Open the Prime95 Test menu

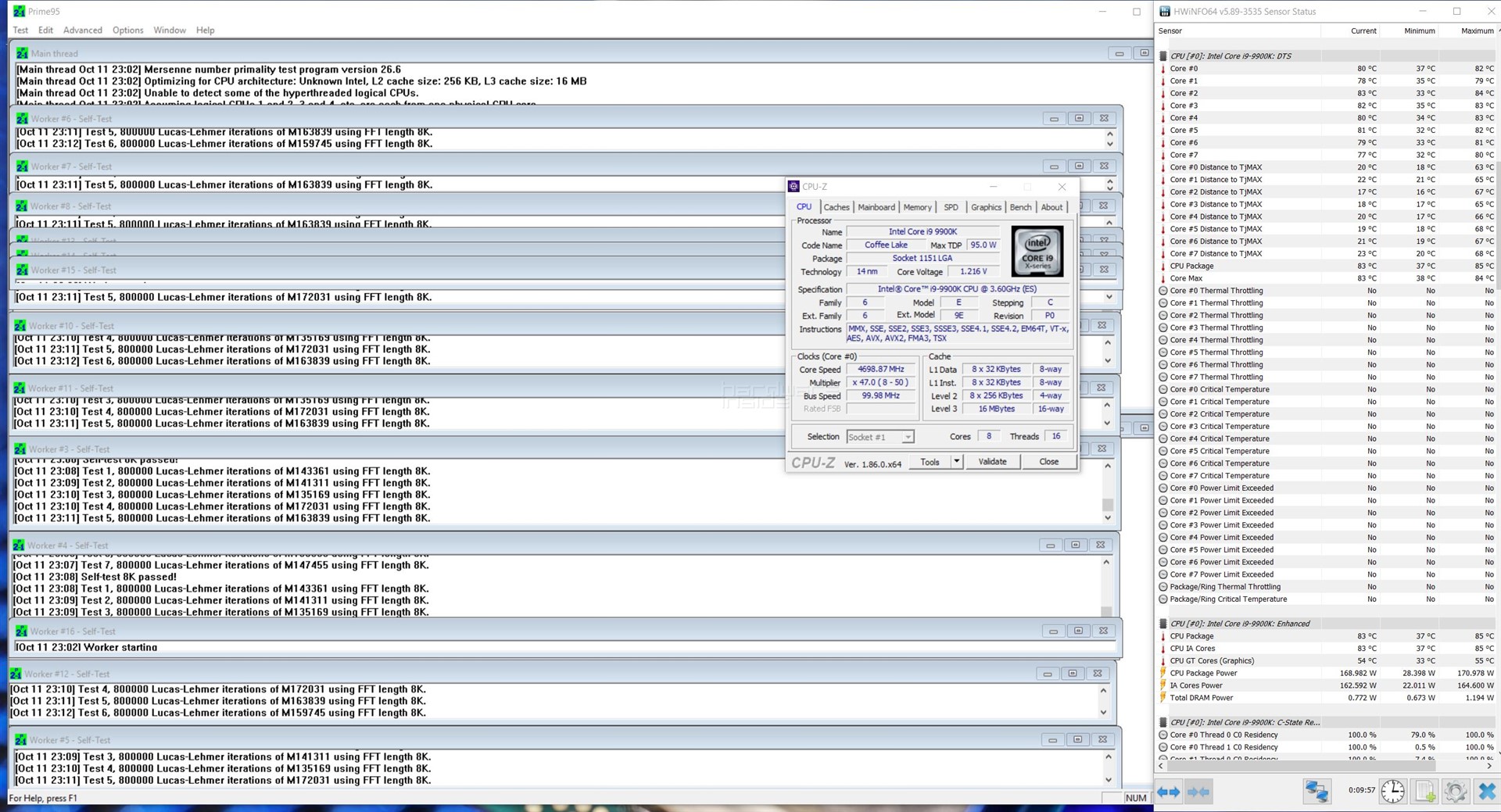pos(20,30)
